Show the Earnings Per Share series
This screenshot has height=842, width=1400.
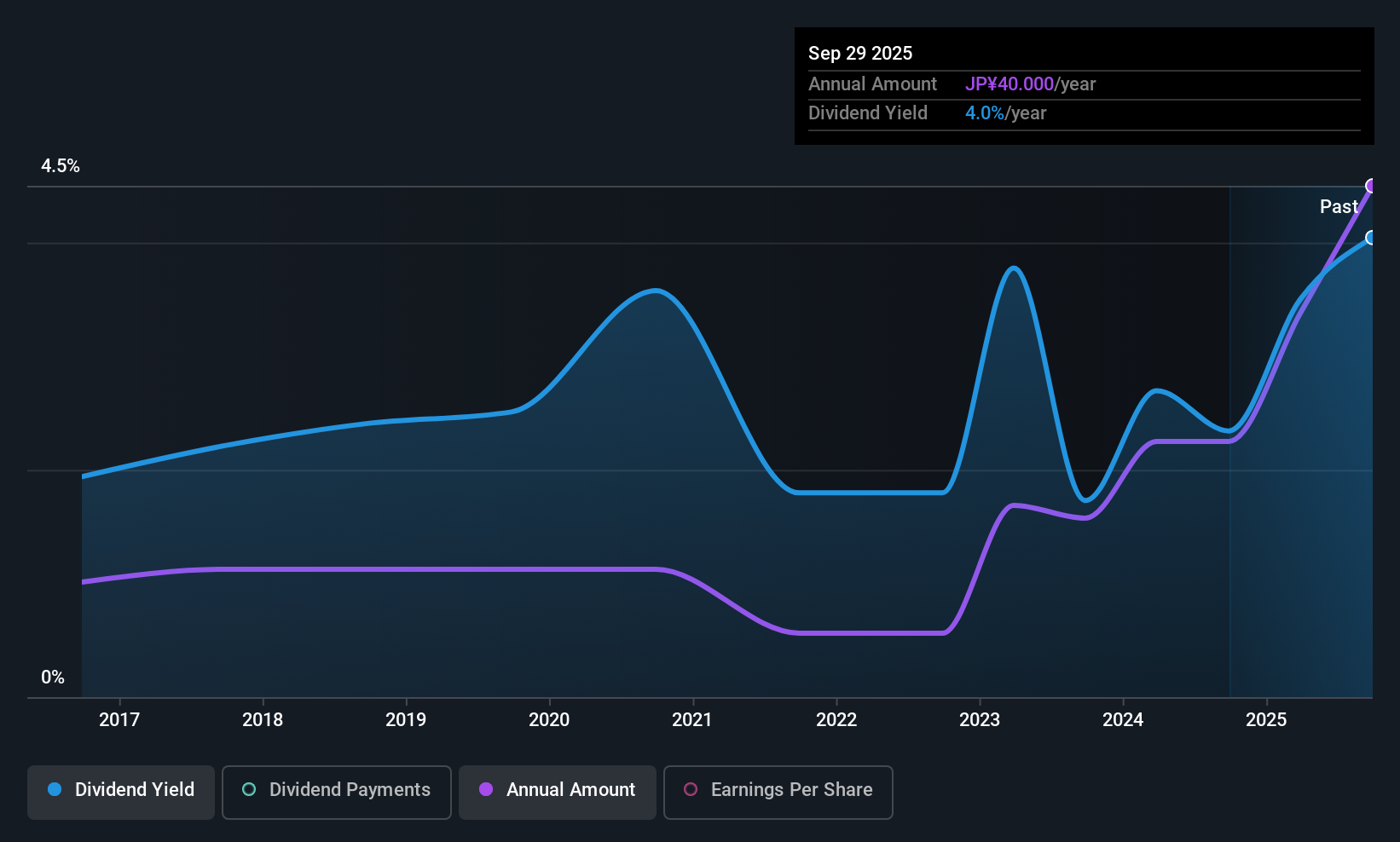pyautogui.click(x=778, y=792)
